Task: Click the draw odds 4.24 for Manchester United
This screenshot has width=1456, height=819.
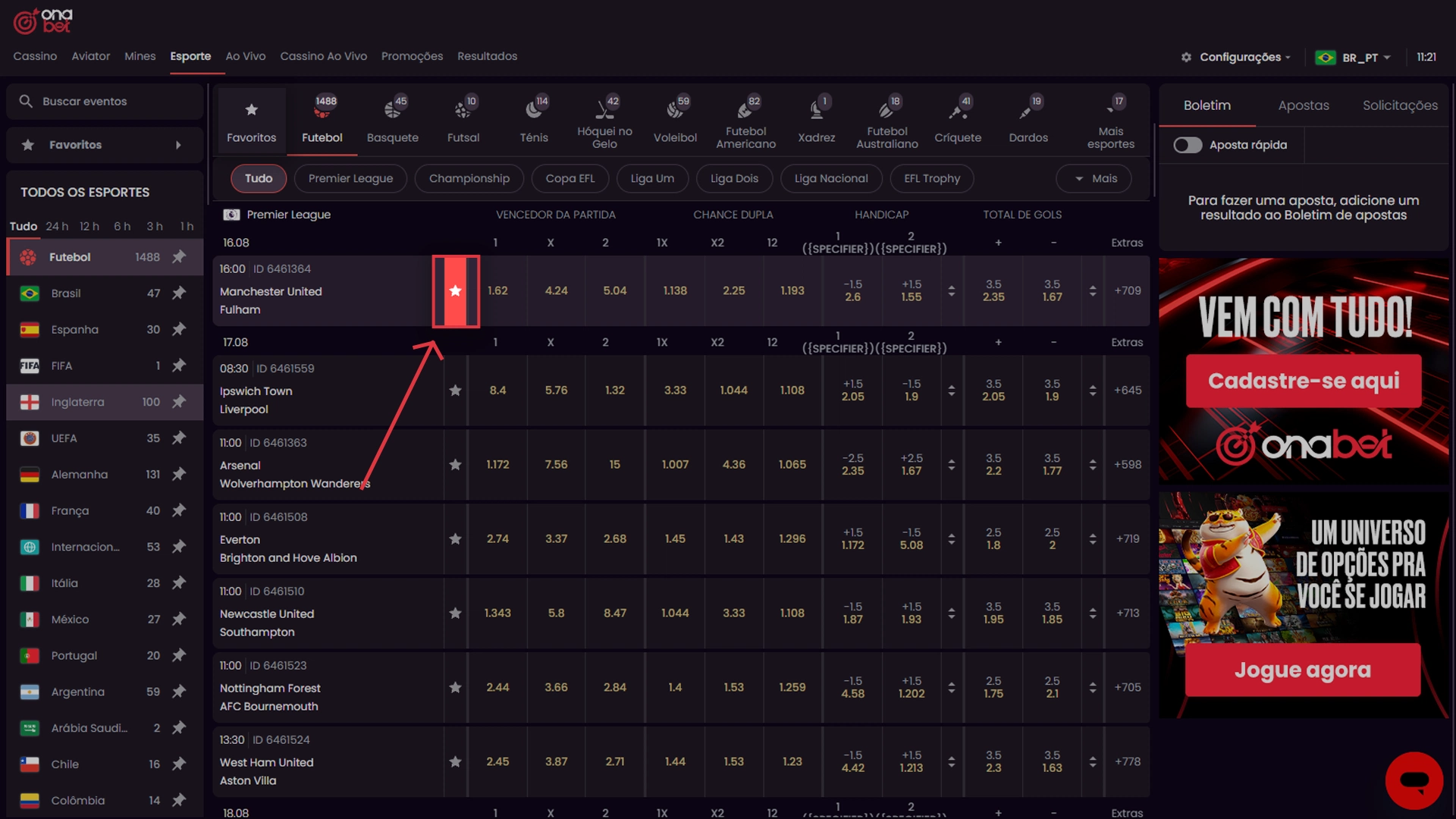Action: coord(556,291)
